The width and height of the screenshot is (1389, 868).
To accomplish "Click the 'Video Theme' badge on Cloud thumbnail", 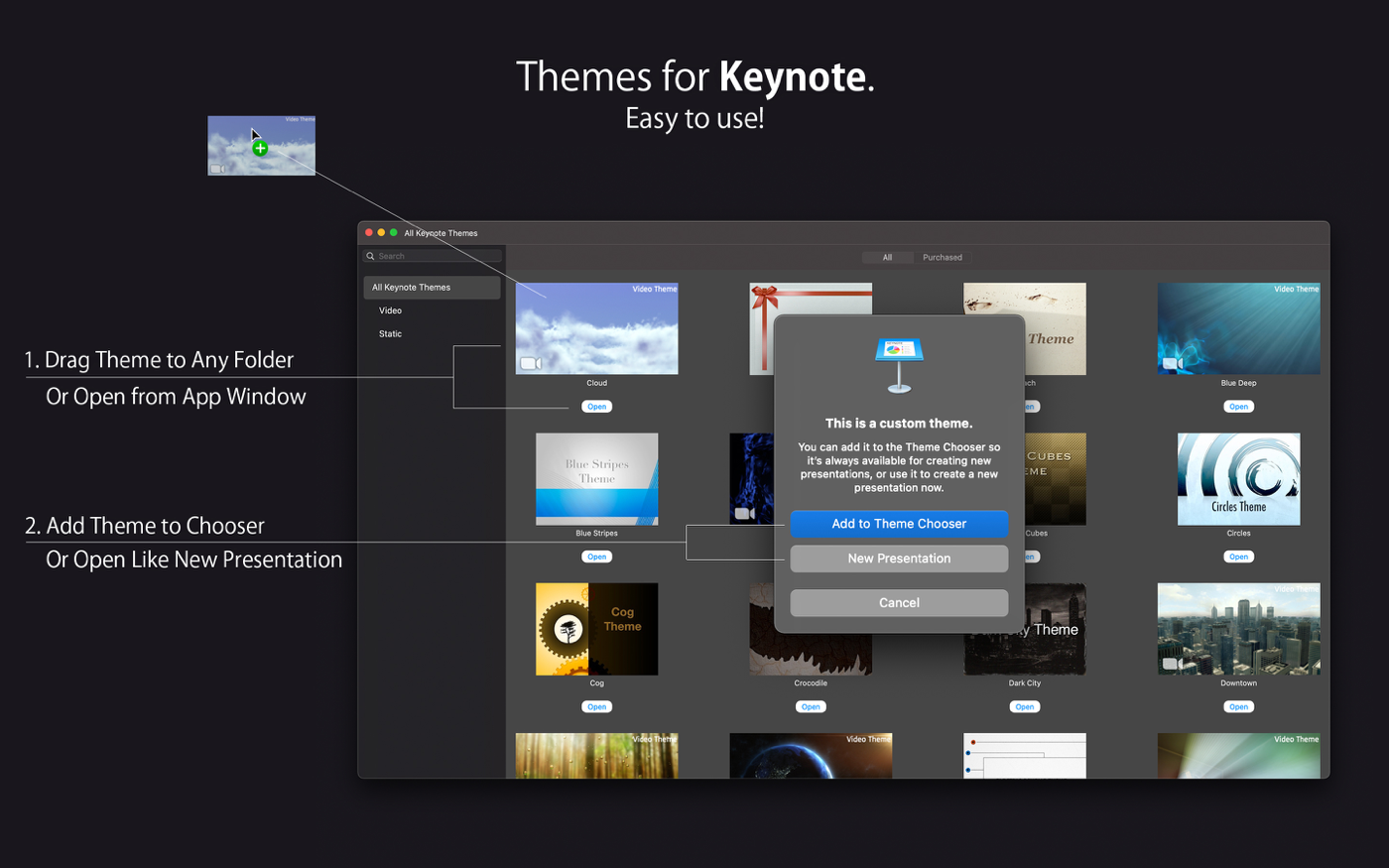I will 655,290.
